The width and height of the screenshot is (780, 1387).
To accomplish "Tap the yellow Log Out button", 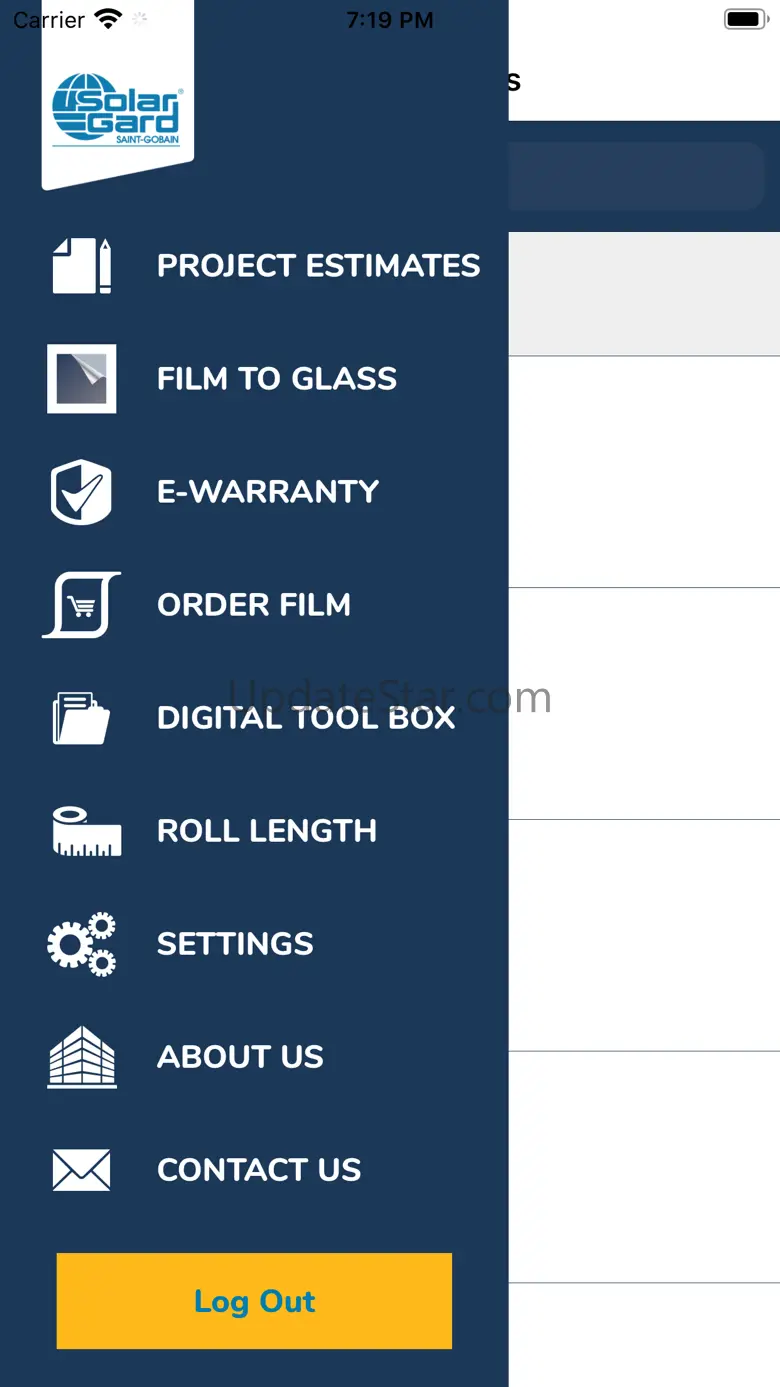I will (x=254, y=1301).
